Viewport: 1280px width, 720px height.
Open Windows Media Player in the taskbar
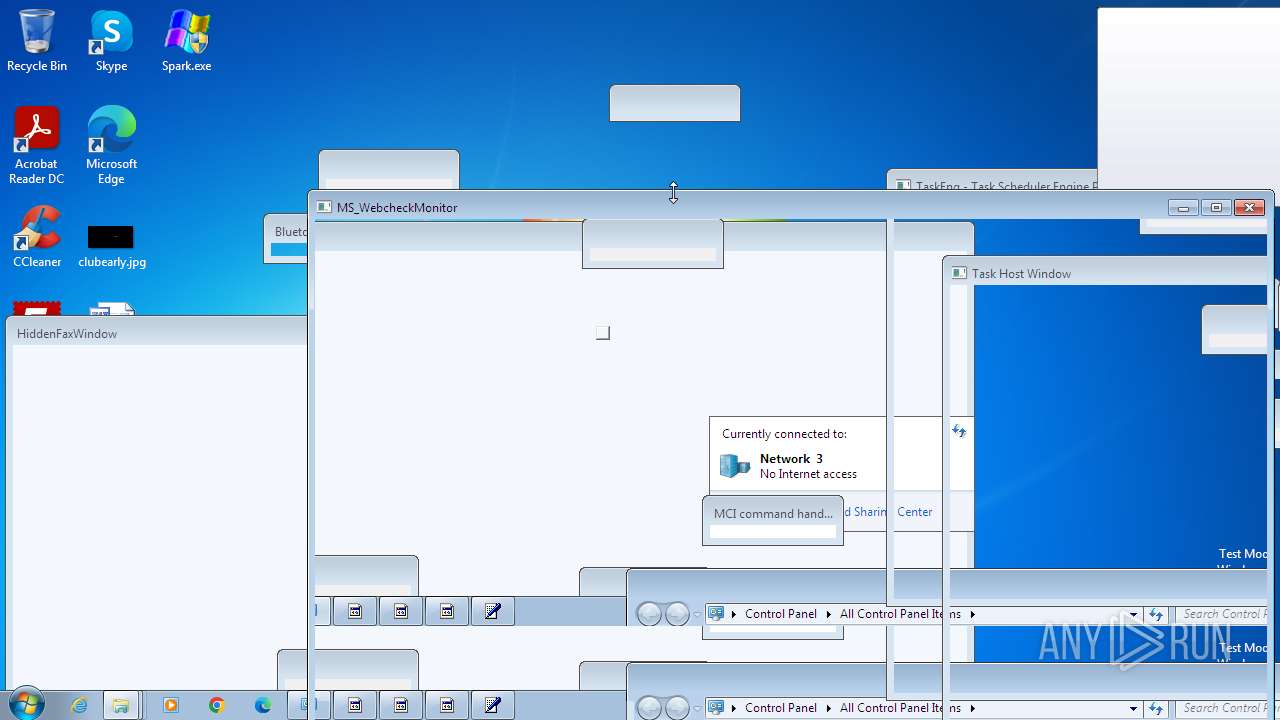[x=170, y=705]
